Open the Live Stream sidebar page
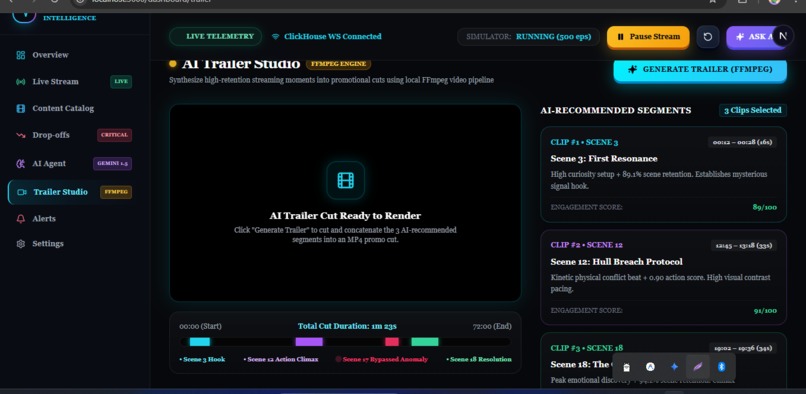806x394 pixels. pos(70,82)
